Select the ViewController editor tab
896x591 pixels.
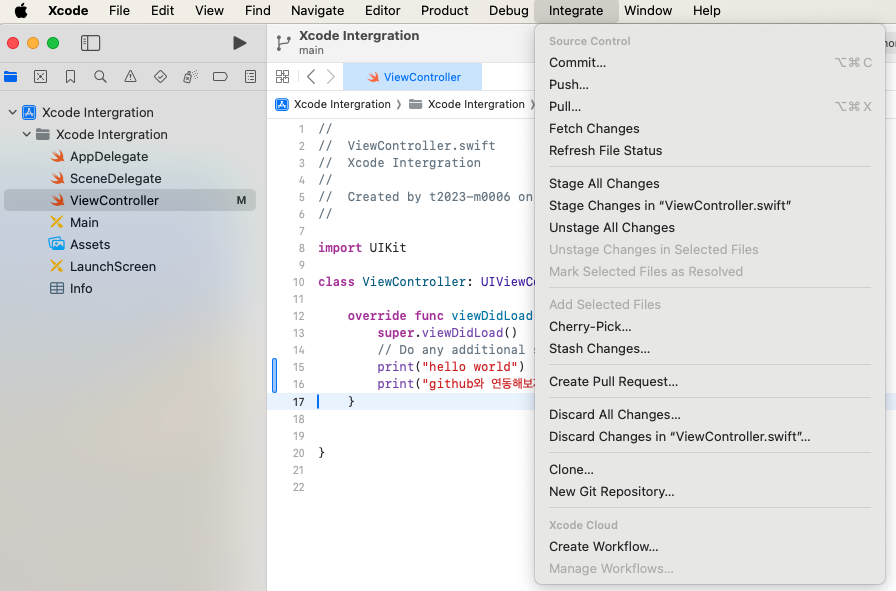pos(413,77)
